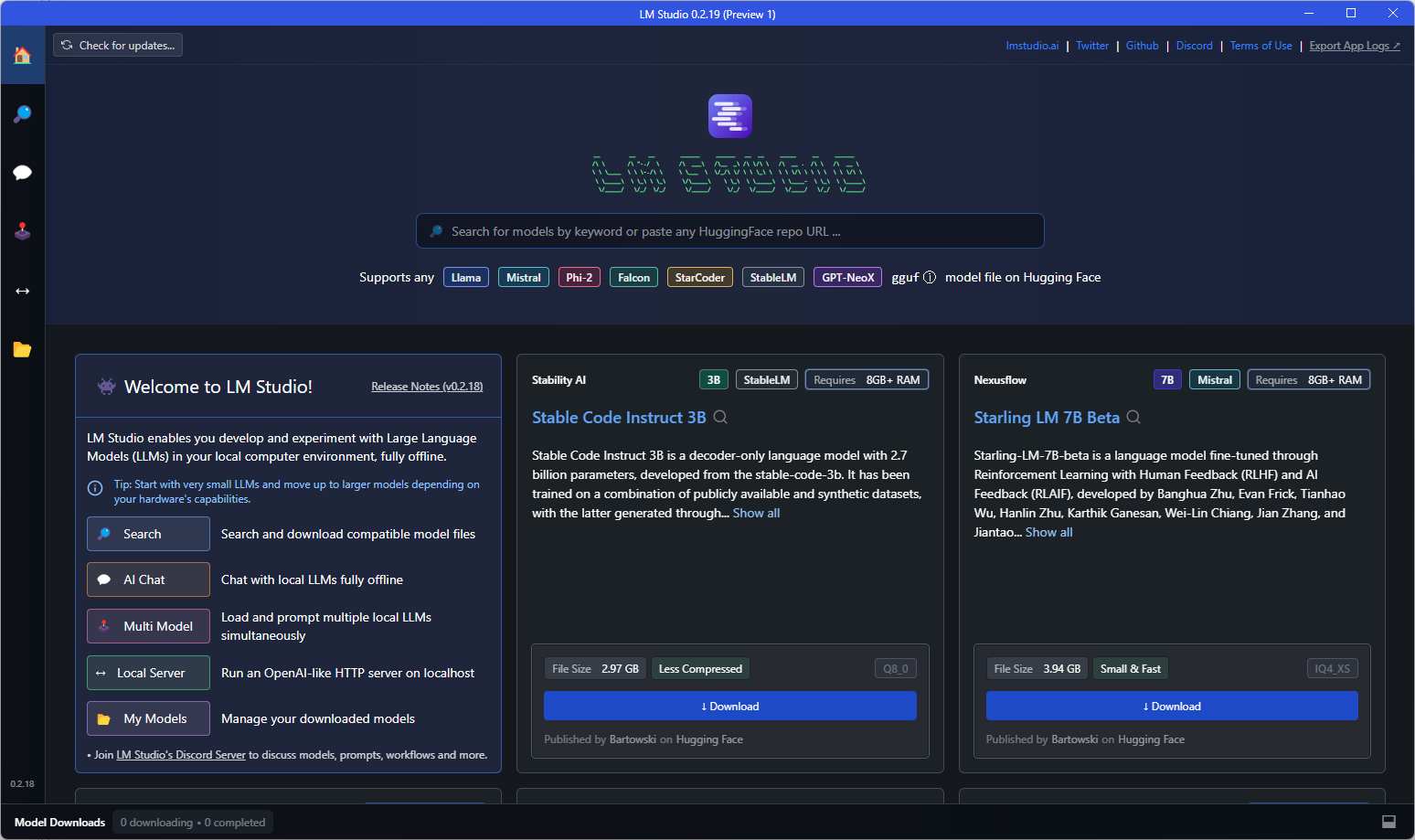Screen dimensions: 1415x840
Task: Open the Terms of Use link
Action: coord(1261,46)
